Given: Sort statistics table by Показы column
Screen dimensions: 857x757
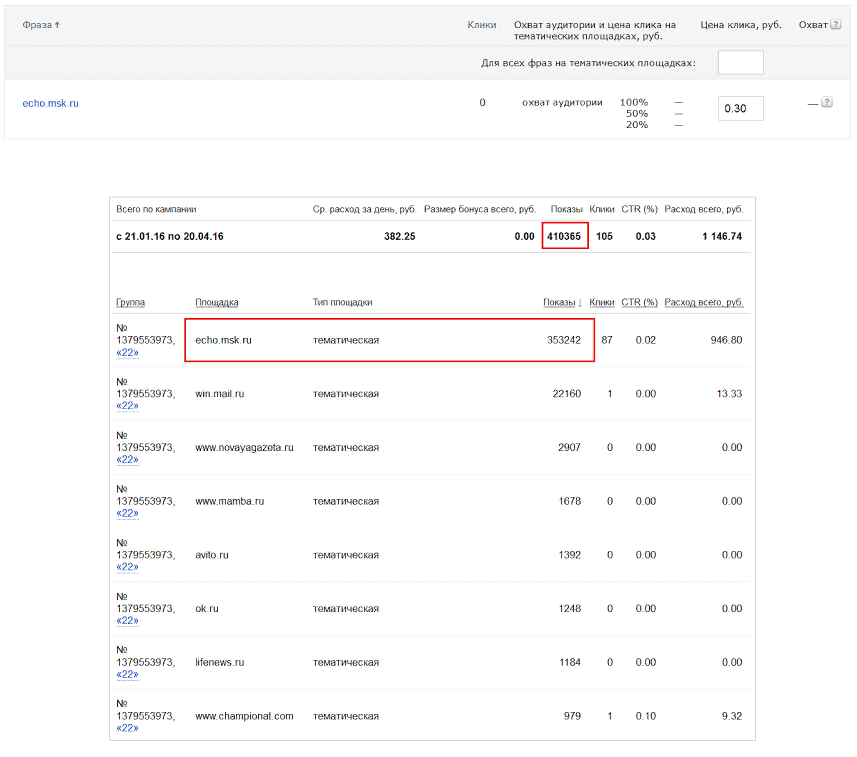Looking at the screenshot, I should click(x=559, y=302).
